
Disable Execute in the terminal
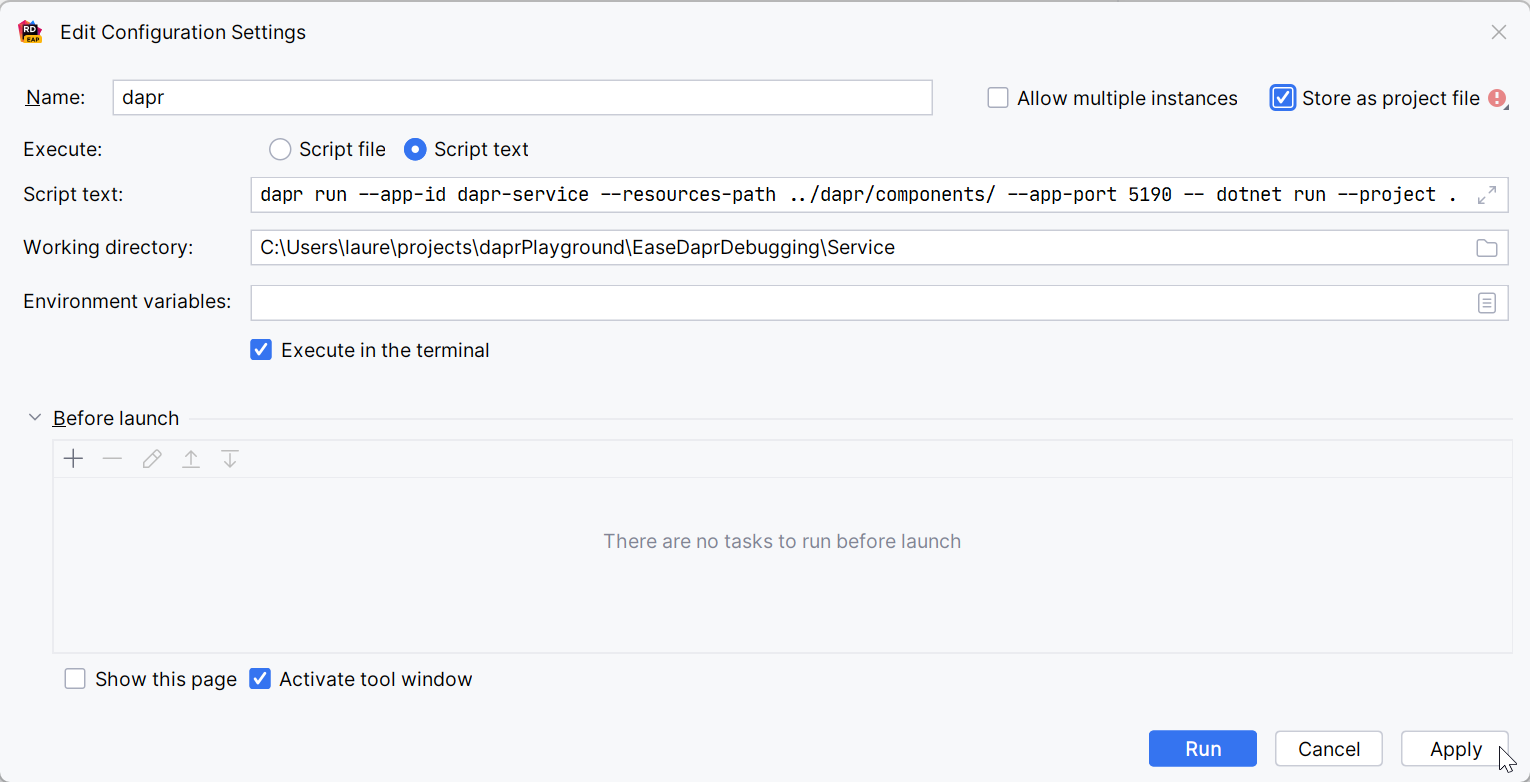(x=261, y=350)
